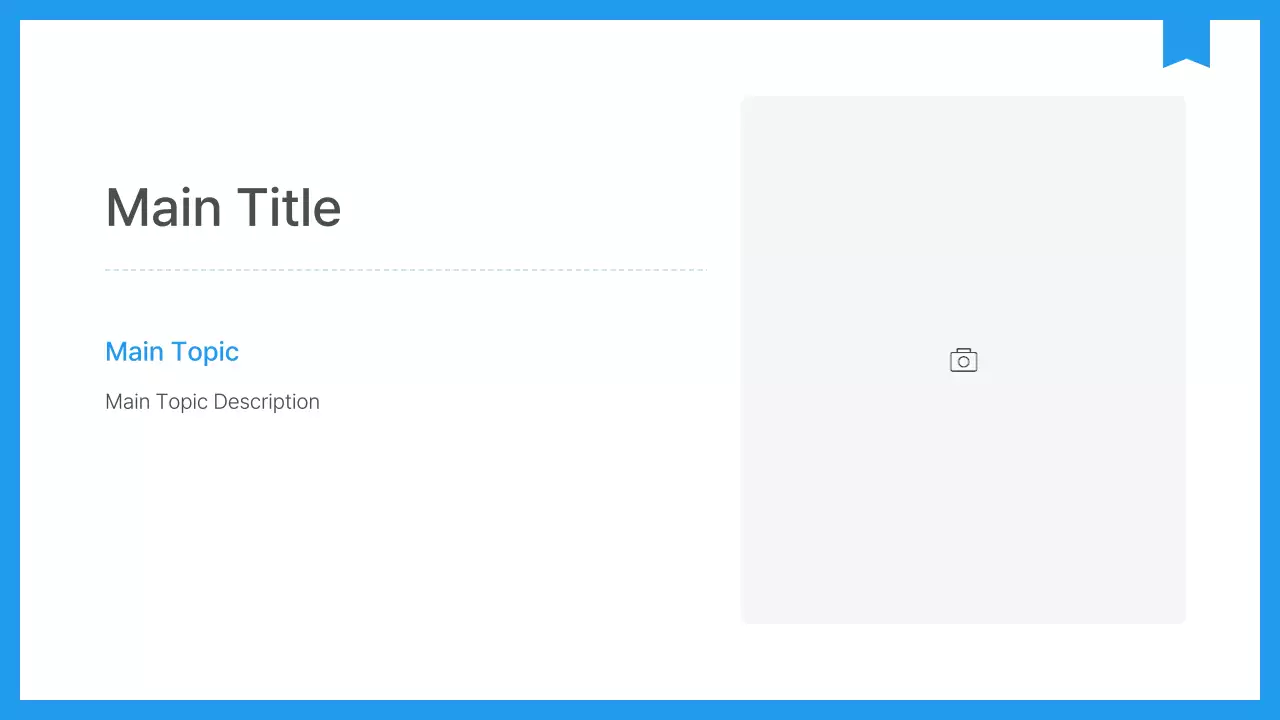Image resolution: width=1280 pixels, height=720 pixels.
Task: Click the bottom edge of the gray image placeholder
Action: 963,621
